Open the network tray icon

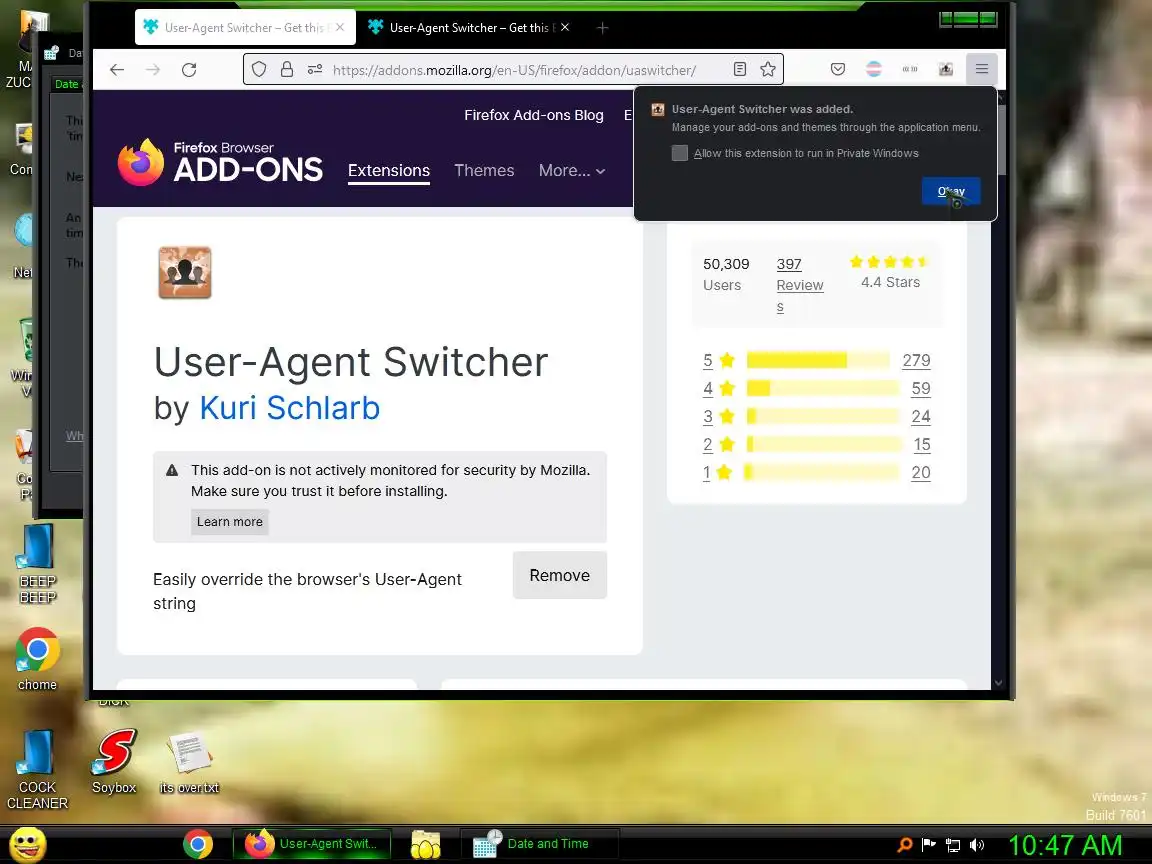pos(953,845)
